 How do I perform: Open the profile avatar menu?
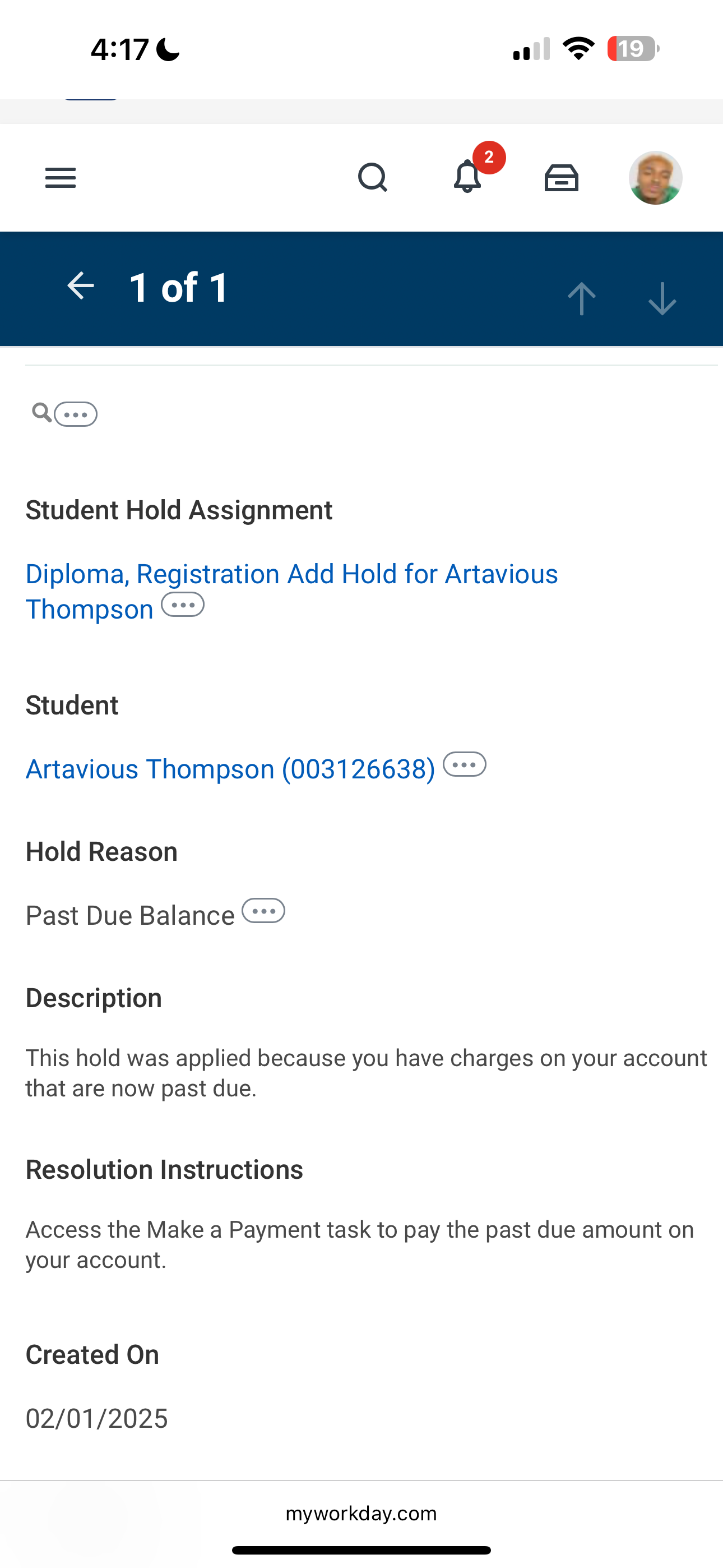tap(655, 178)
